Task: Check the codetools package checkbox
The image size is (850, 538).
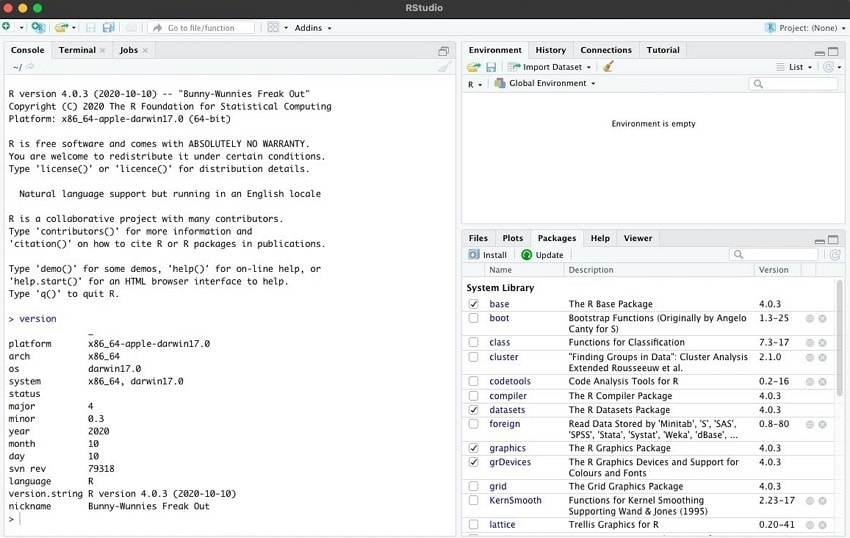Action: pyautogui.click(x=473, y=381)
